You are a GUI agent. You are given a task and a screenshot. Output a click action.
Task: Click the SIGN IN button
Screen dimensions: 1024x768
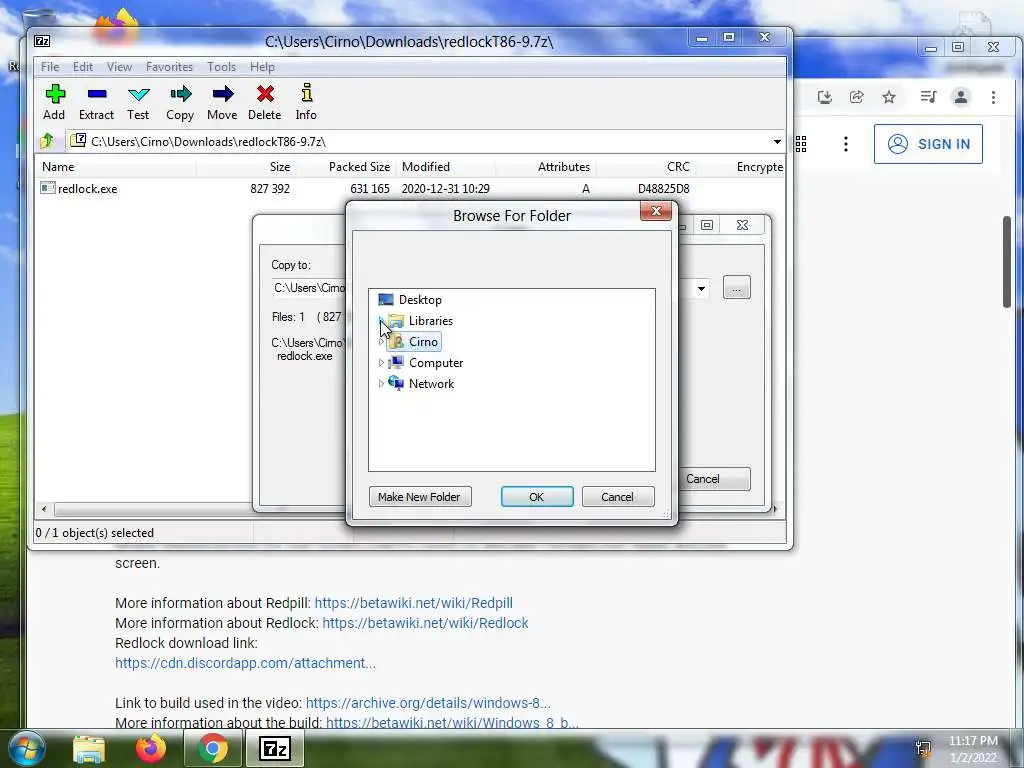coord(928,144)
